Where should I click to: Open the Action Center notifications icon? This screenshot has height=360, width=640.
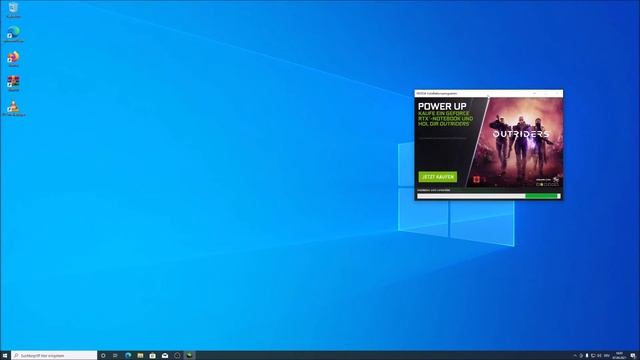click(x=633, y=356)
